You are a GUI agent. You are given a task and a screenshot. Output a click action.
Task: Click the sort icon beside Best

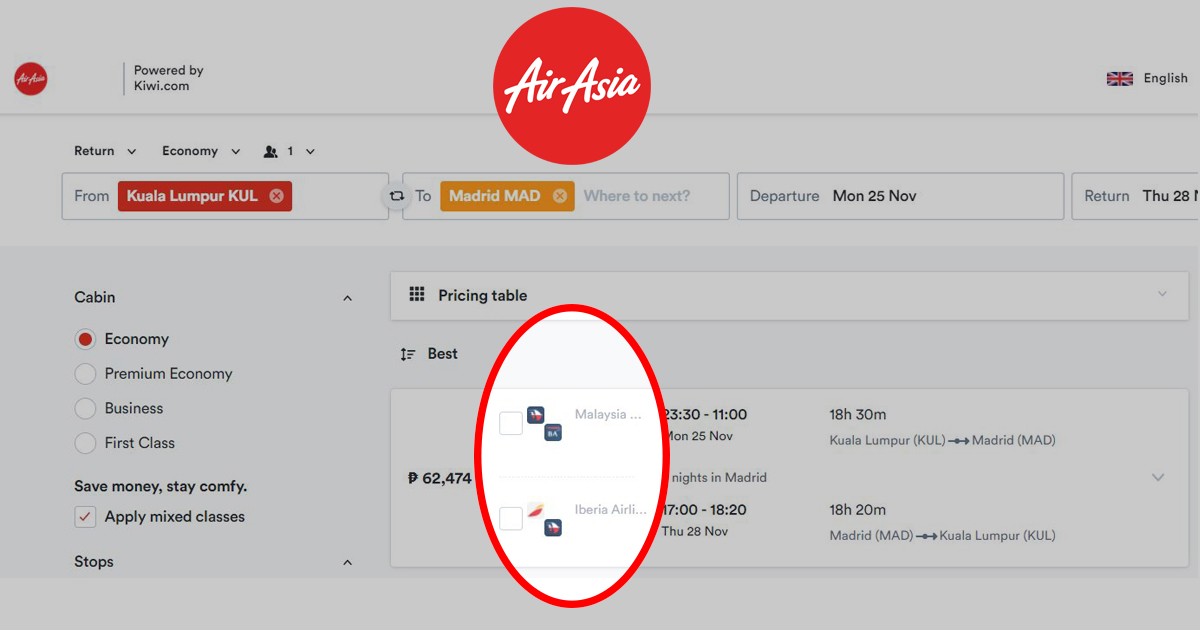click(x=408, y=354)
